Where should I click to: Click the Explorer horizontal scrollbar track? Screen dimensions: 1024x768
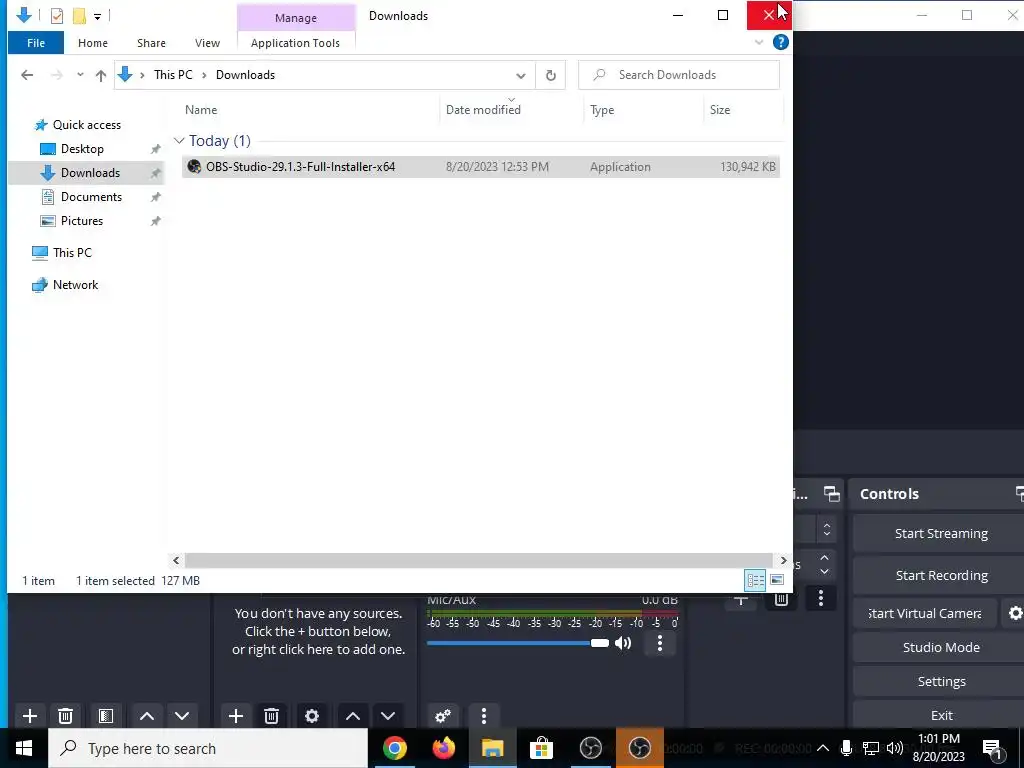tap(479, 560)
